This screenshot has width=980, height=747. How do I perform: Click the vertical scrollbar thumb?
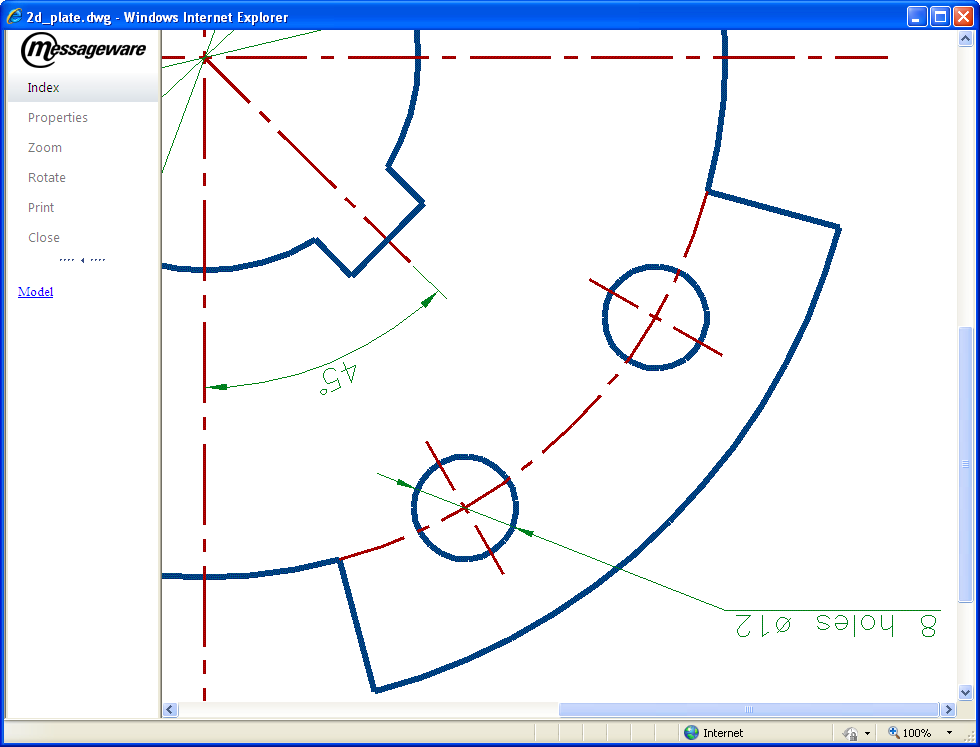pyautogui.click(x=966, y=464)
